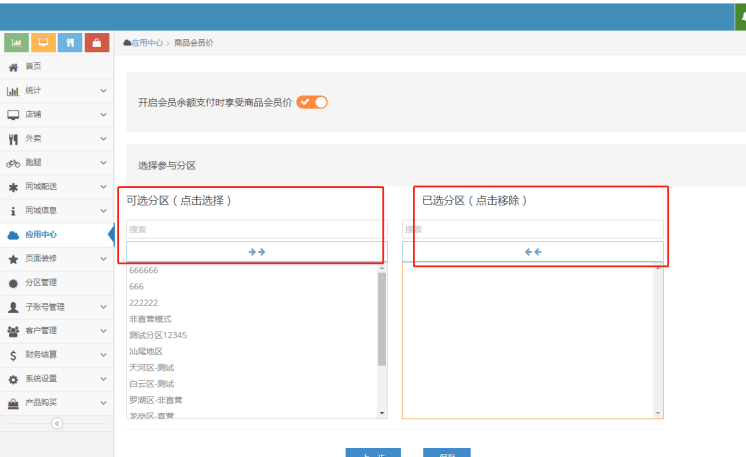This screenshot has width=746, height=457.
Task: Click the blue fork-knife shortcut icon
Action: [70, 42]
